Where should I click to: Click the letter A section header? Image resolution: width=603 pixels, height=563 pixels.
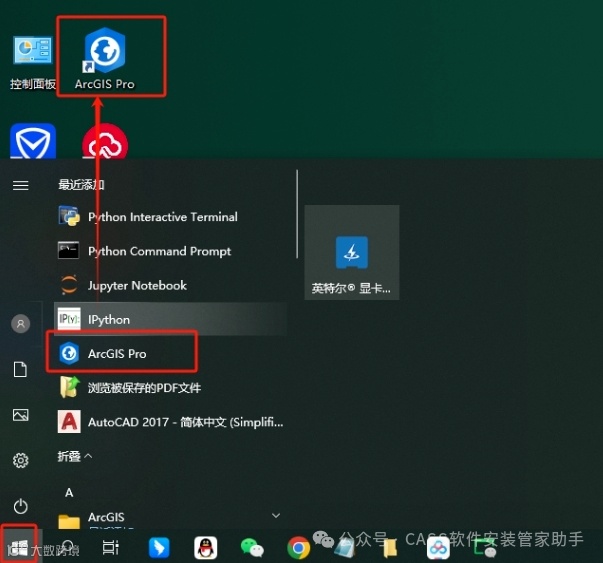coord(69,493)
